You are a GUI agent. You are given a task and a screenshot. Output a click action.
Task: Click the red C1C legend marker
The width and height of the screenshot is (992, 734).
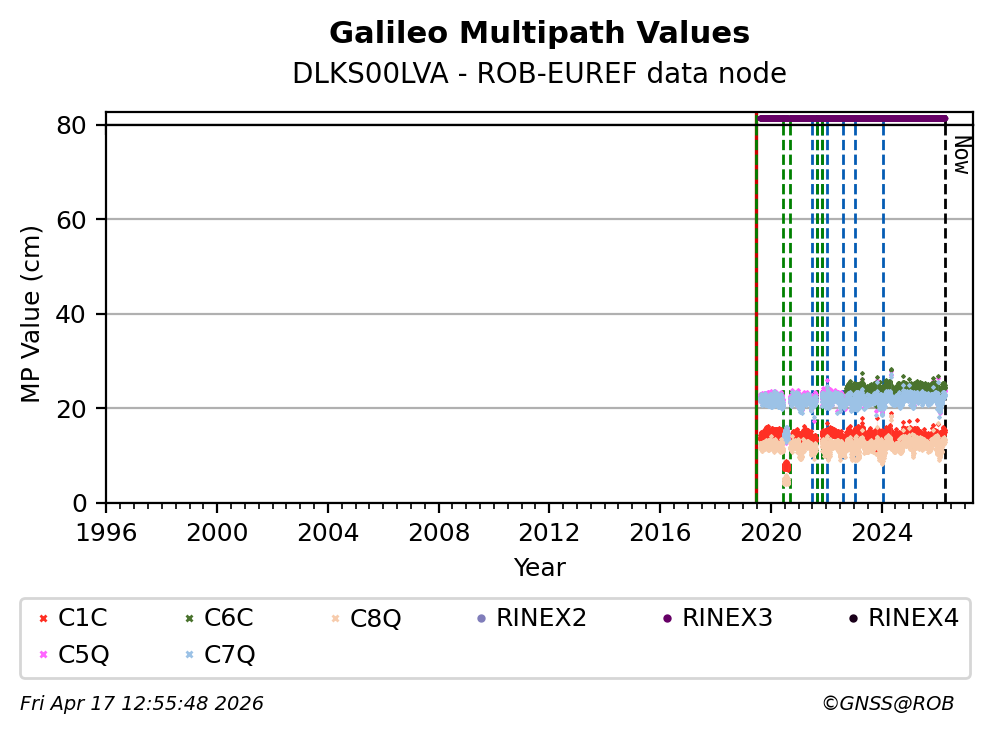(42, 619)
